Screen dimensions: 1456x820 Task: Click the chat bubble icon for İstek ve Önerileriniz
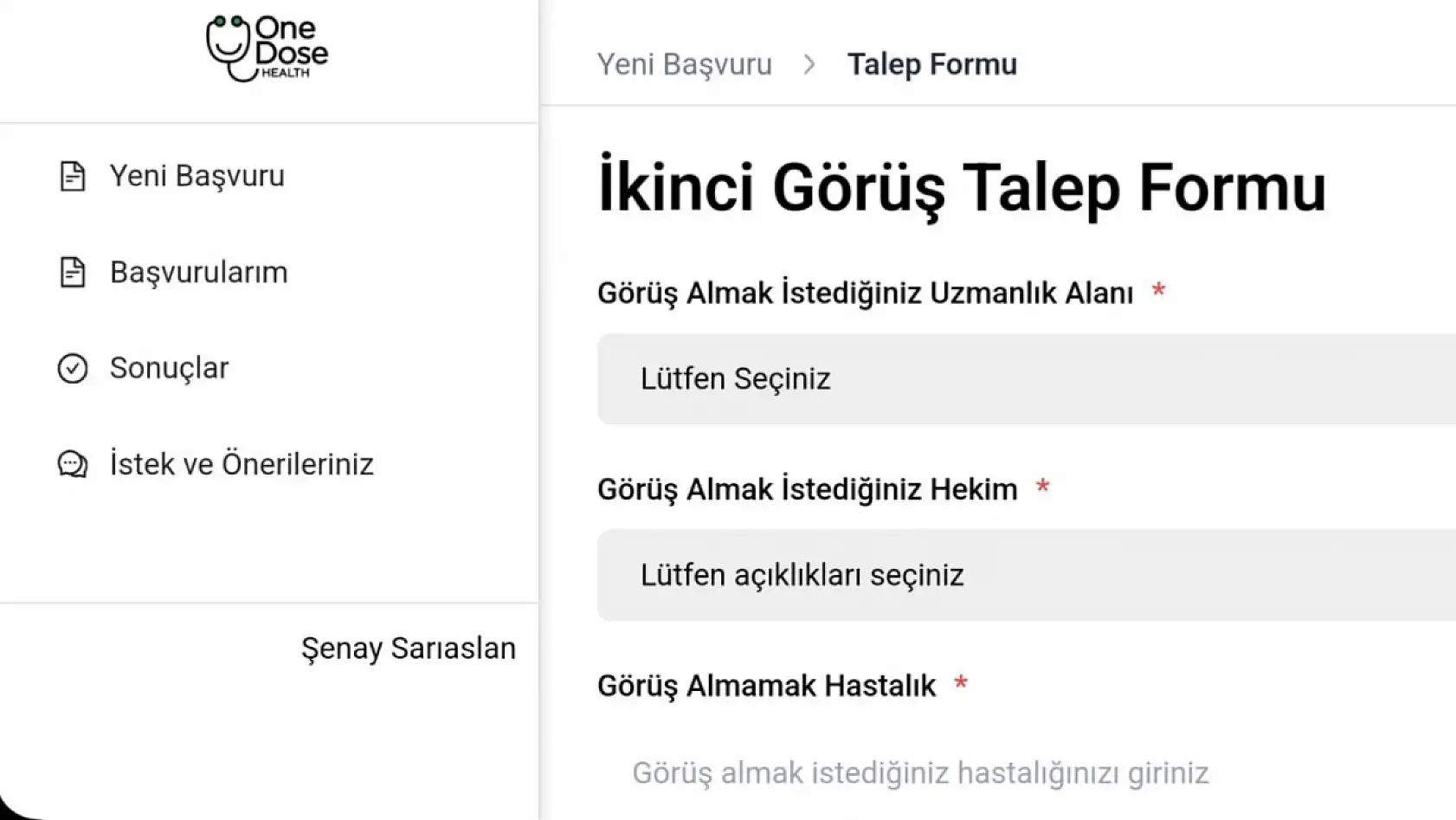(73, 464)
